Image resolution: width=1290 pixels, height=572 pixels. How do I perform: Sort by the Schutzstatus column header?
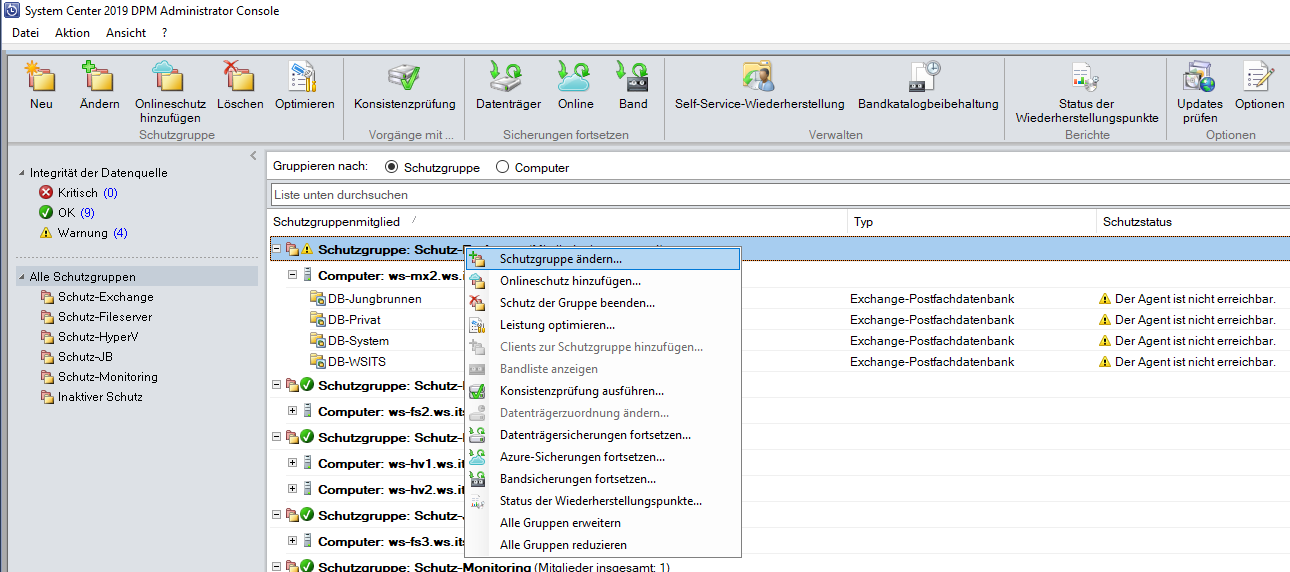pyautogui.click(x=1193, y=222)
